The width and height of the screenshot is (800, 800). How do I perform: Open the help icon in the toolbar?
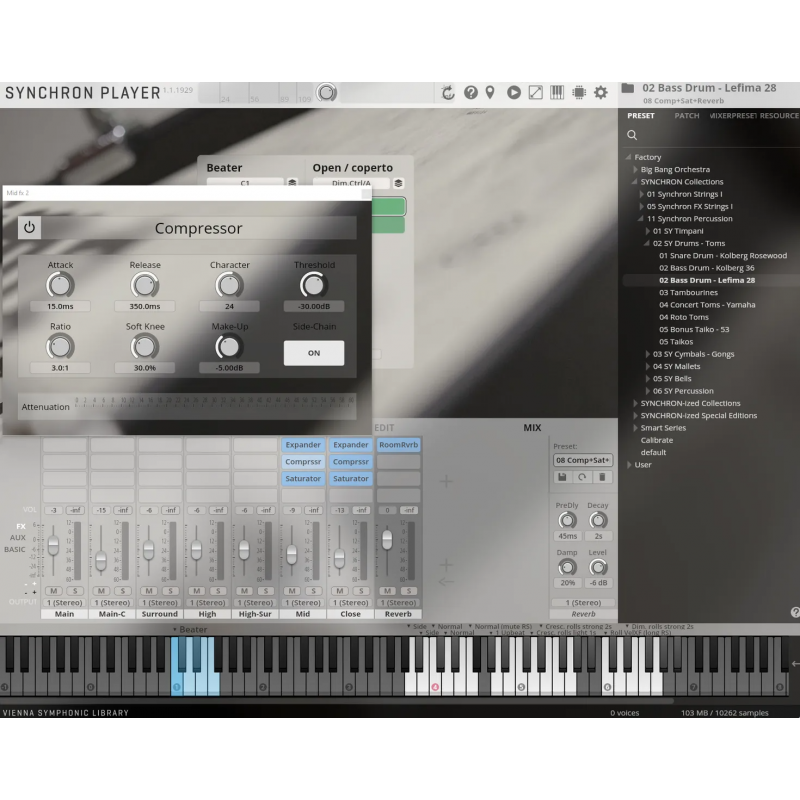tap(470, 92)
